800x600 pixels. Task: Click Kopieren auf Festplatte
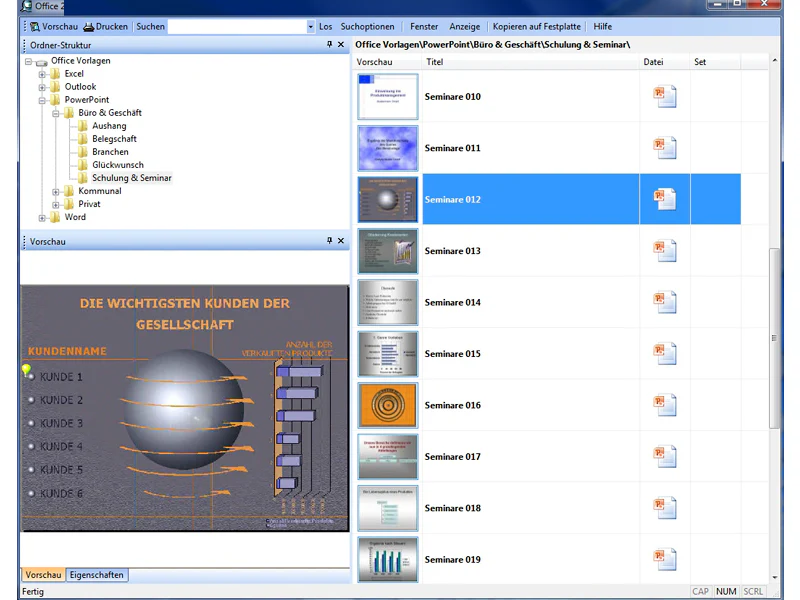pyautogui.click(x=537, y=27)
